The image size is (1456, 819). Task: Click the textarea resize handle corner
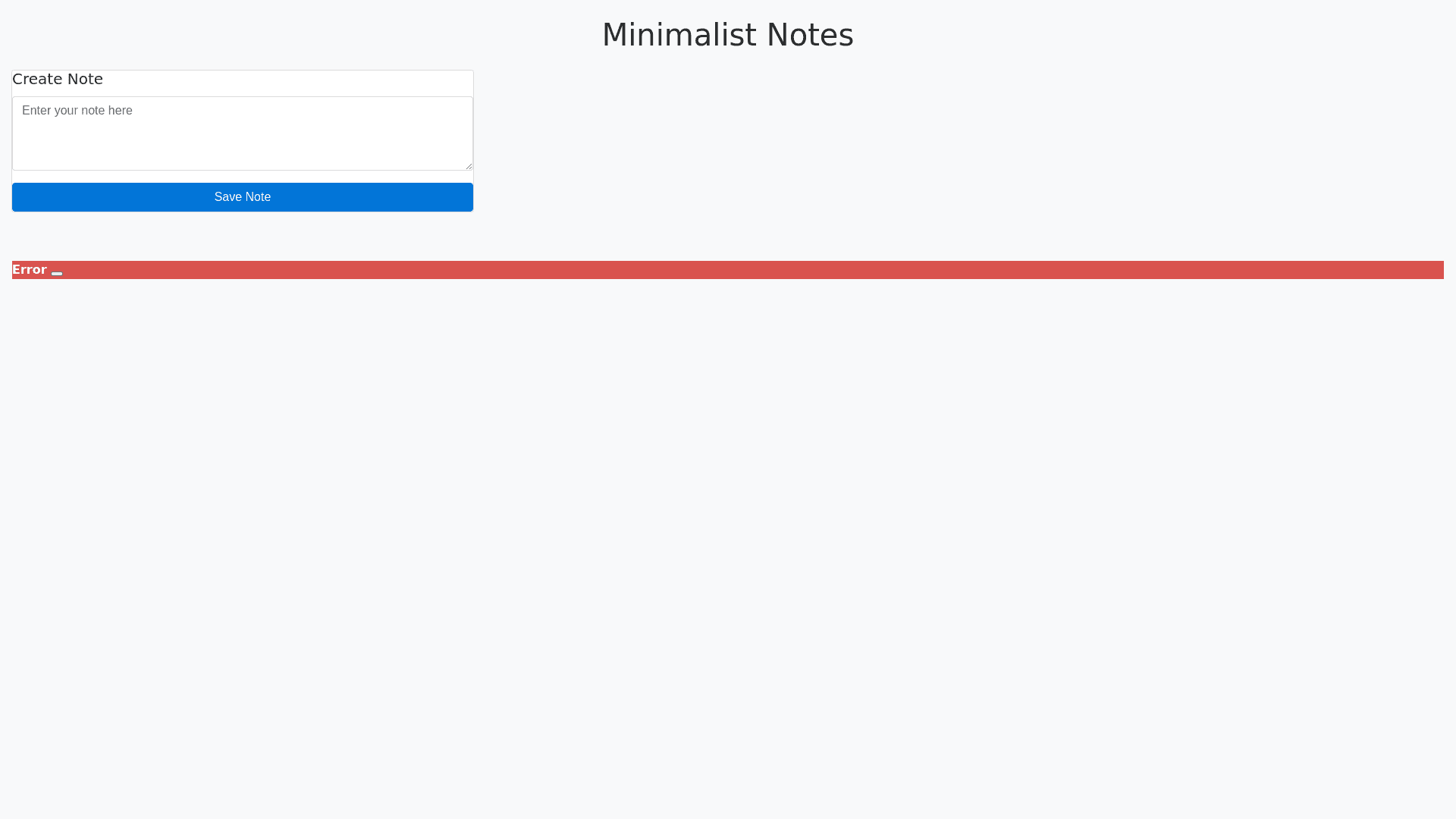coord(469,166)
